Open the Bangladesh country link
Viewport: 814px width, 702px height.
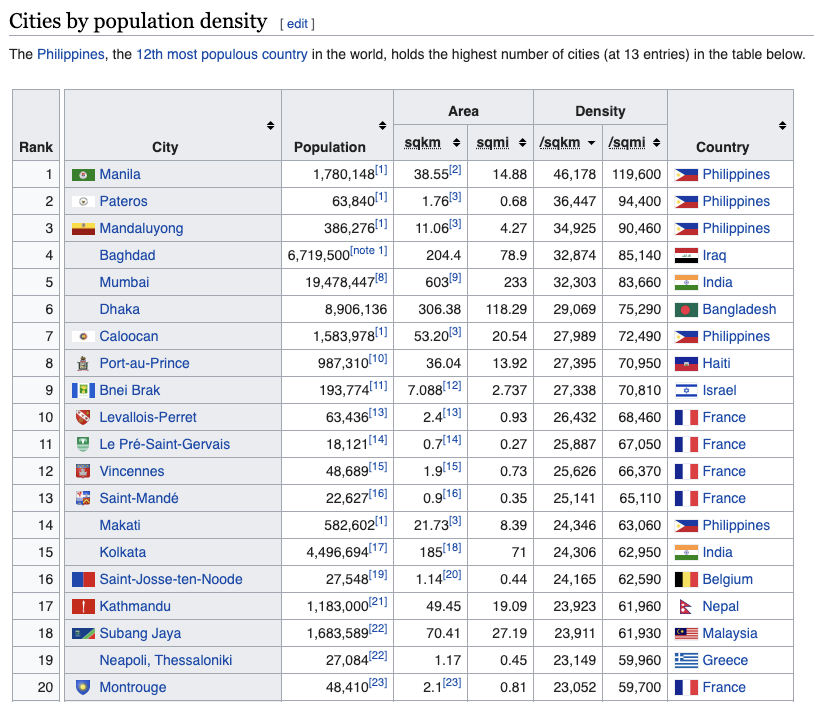point(739,309)
